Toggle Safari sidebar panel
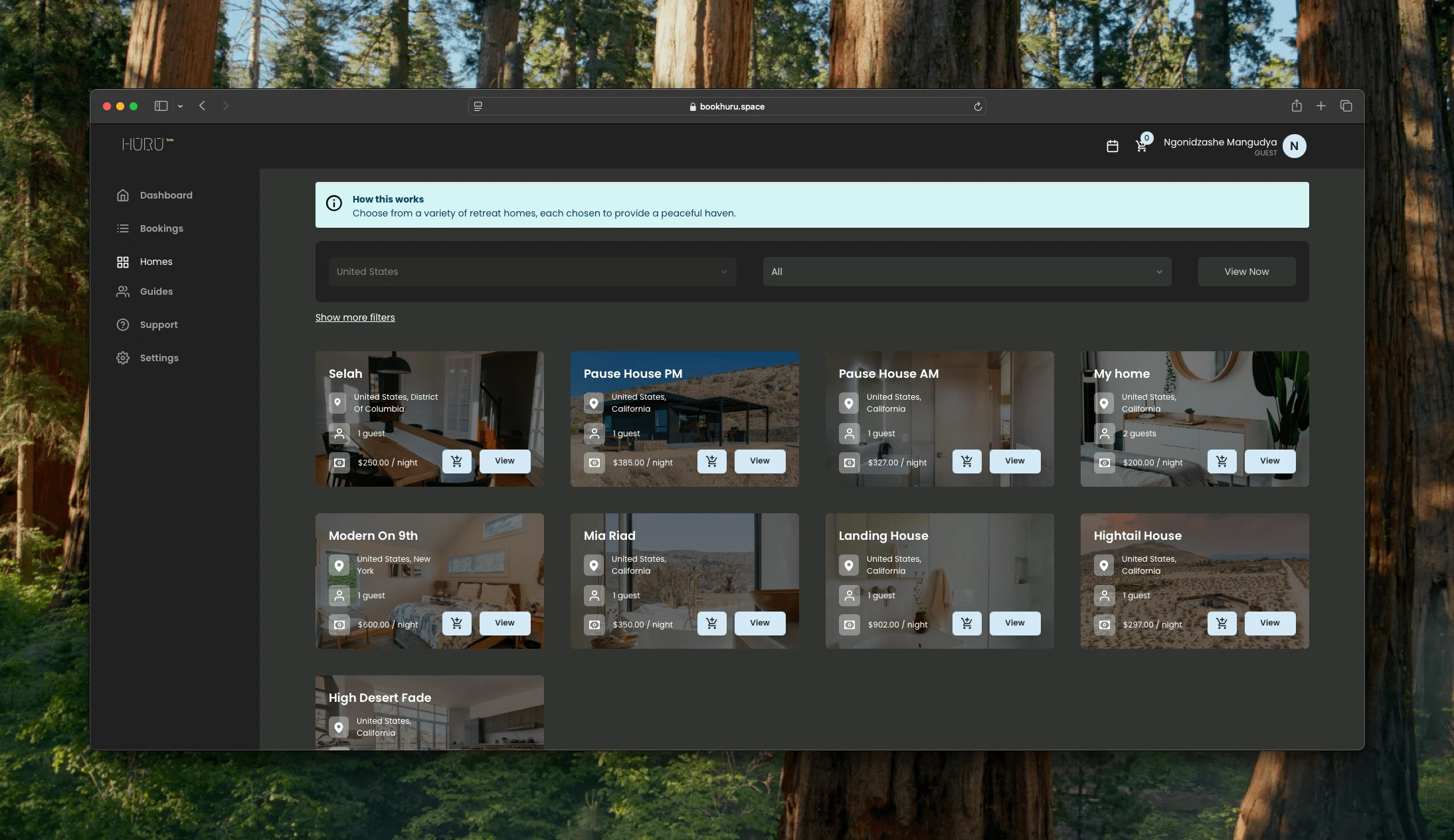This screenshot has height=840, width=1454. (161, 106)
